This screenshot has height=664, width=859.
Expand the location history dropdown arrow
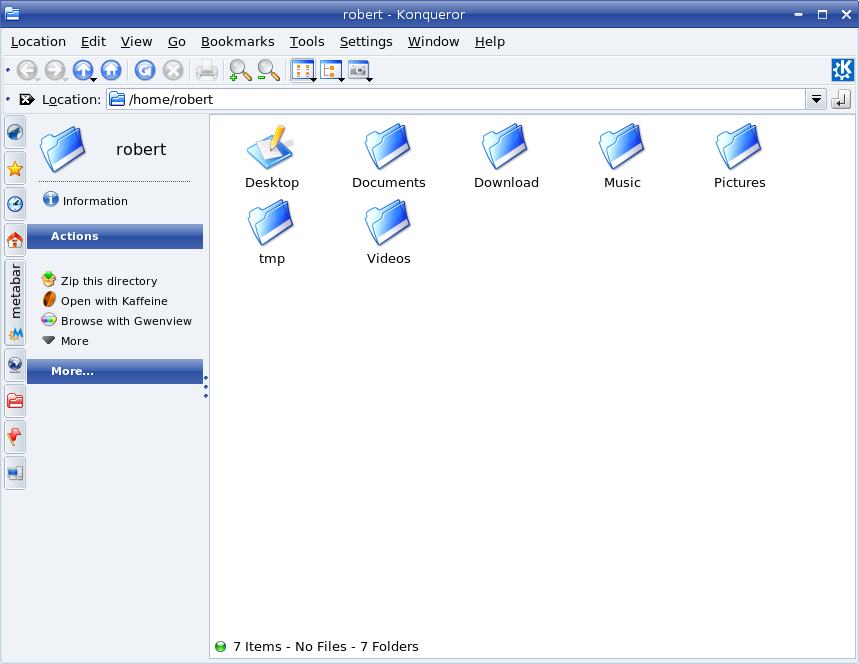tap(816, 100)
